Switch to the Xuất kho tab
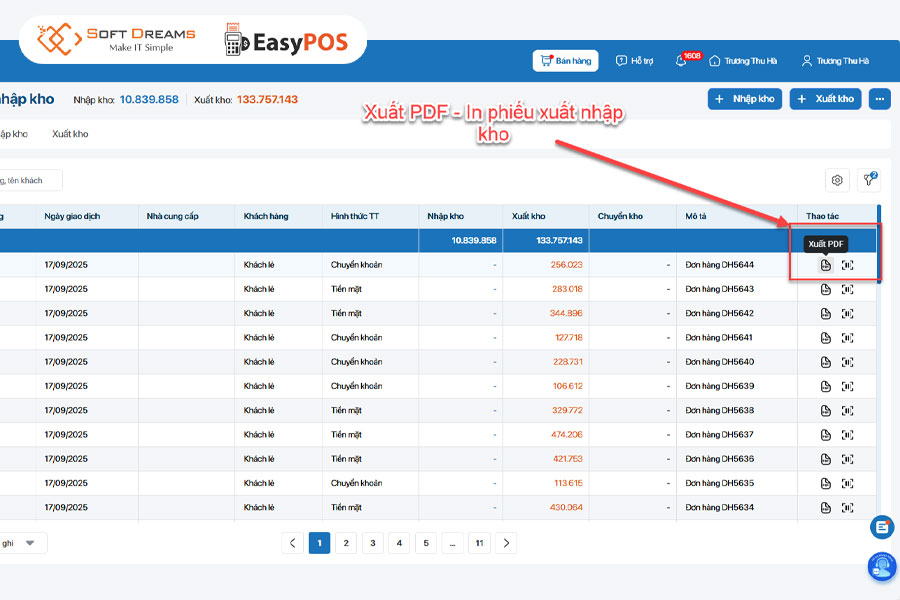 pos(70,134)
